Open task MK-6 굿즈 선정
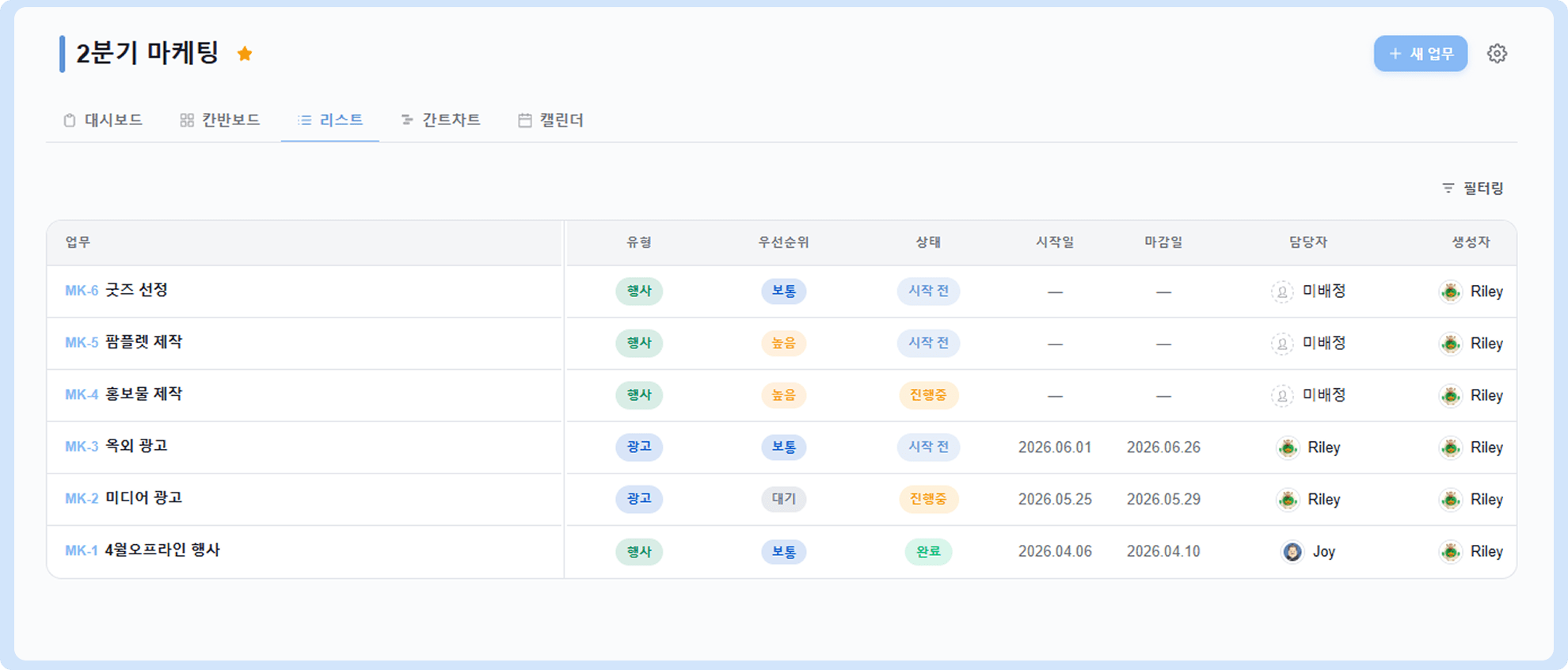Screen dimensions: 1568x670 coord(116,290)
